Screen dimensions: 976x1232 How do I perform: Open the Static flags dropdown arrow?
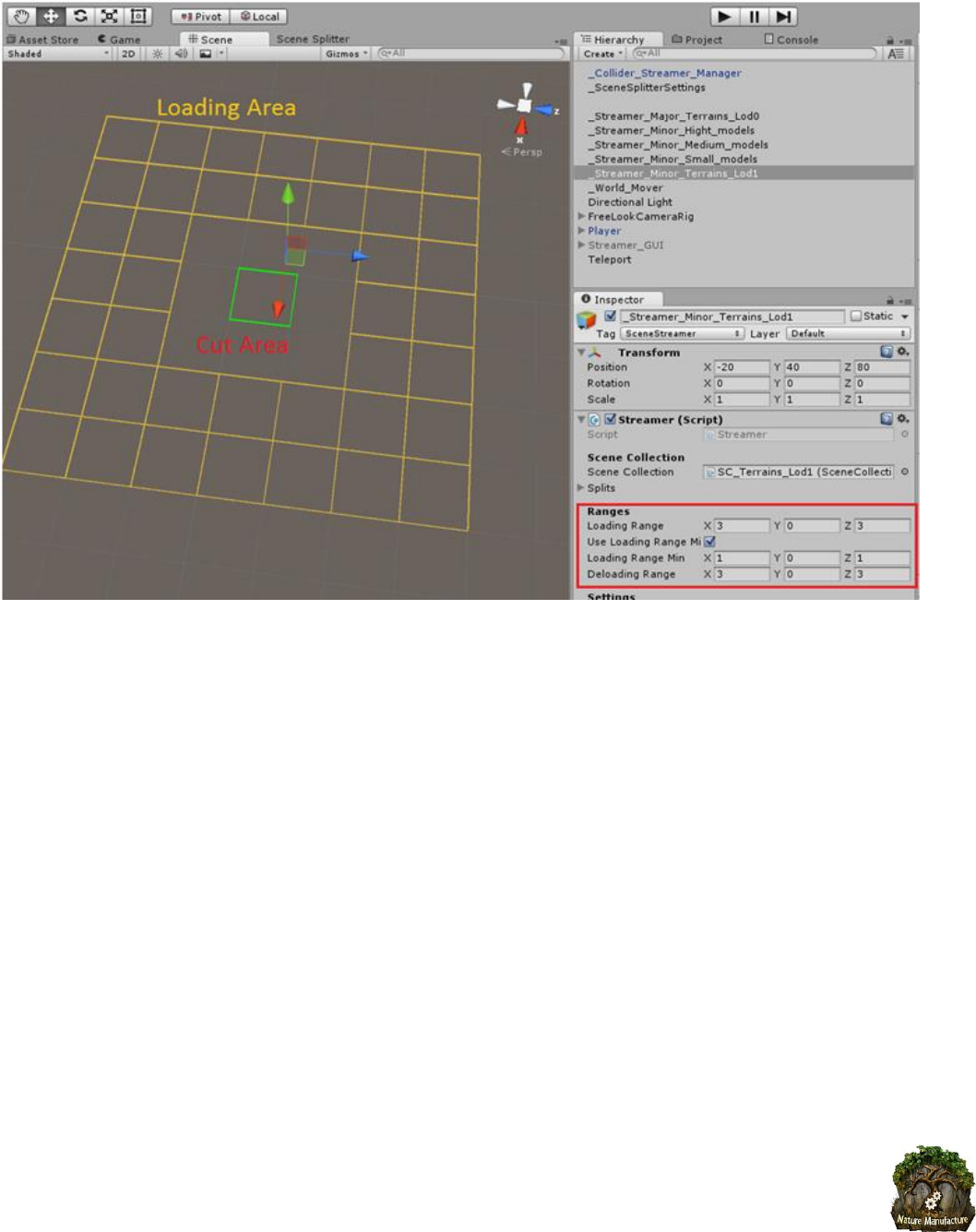click(x=905, y=317)
